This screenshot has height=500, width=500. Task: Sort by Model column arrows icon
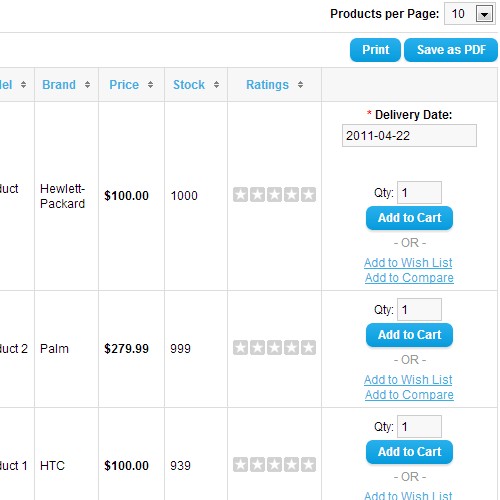(x=23, y=85)
